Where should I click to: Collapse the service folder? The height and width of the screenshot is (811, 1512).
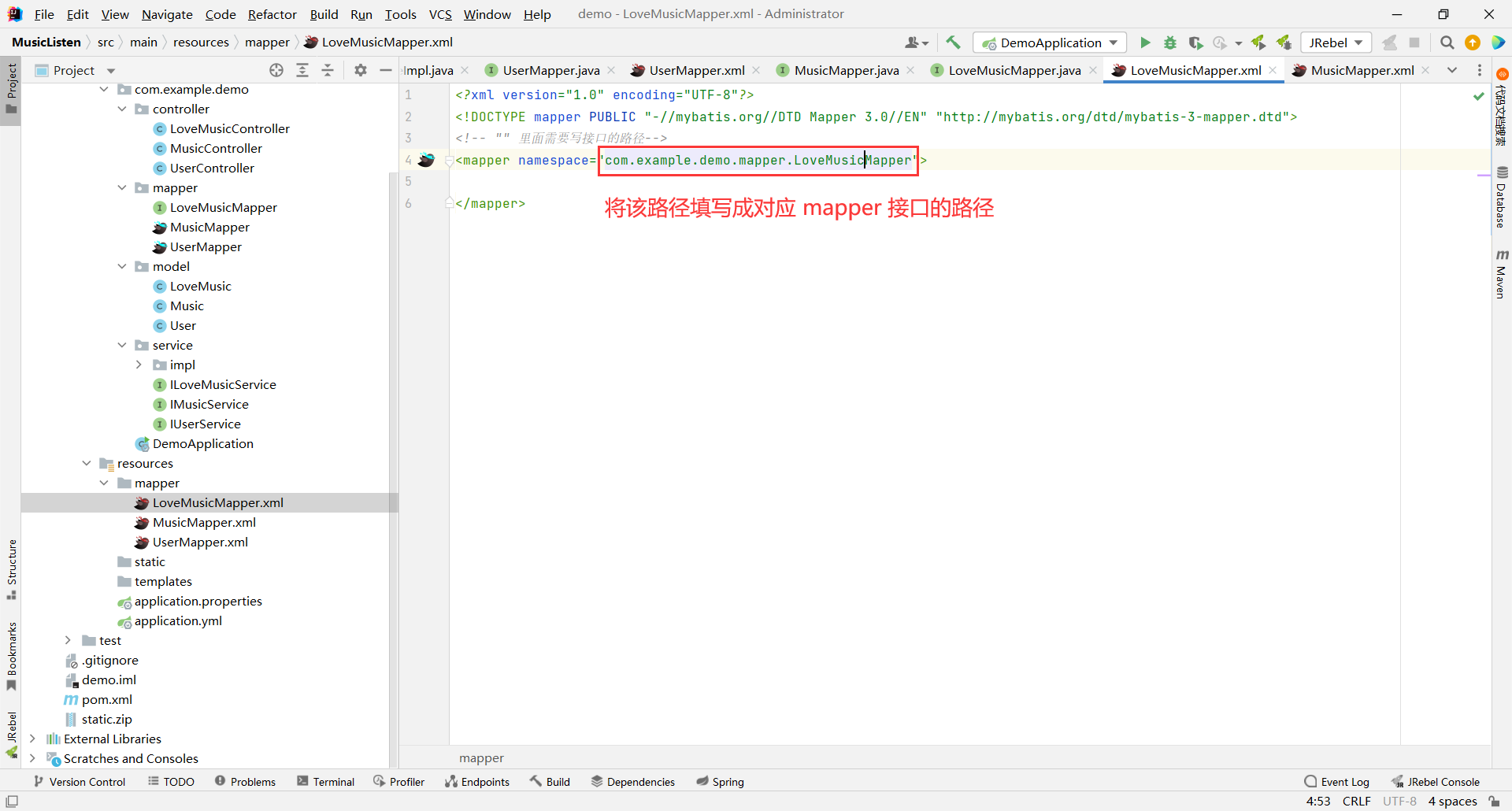point(122,345)
